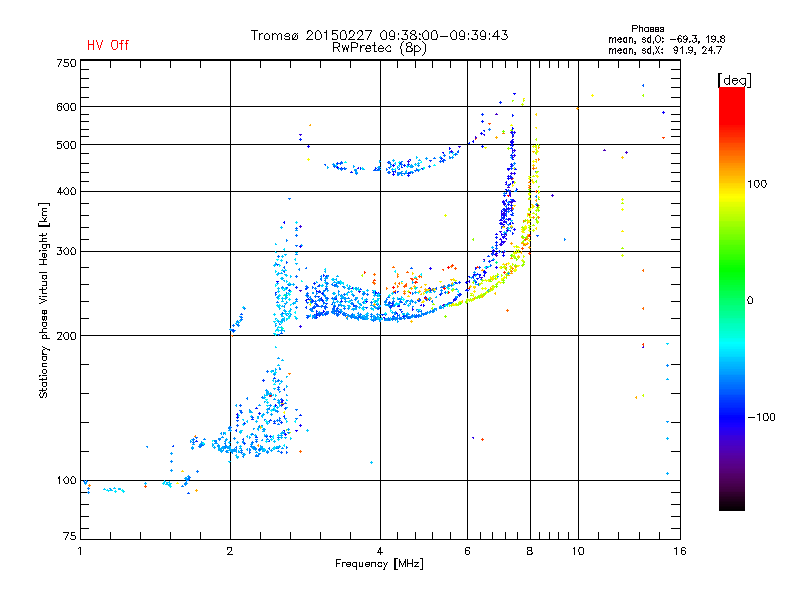The width and height of the screenshot is (800, 600).
Task: Select the title "Tromsø 20150227 09:38:00-09:39:43"
Action: click(379, 35)
